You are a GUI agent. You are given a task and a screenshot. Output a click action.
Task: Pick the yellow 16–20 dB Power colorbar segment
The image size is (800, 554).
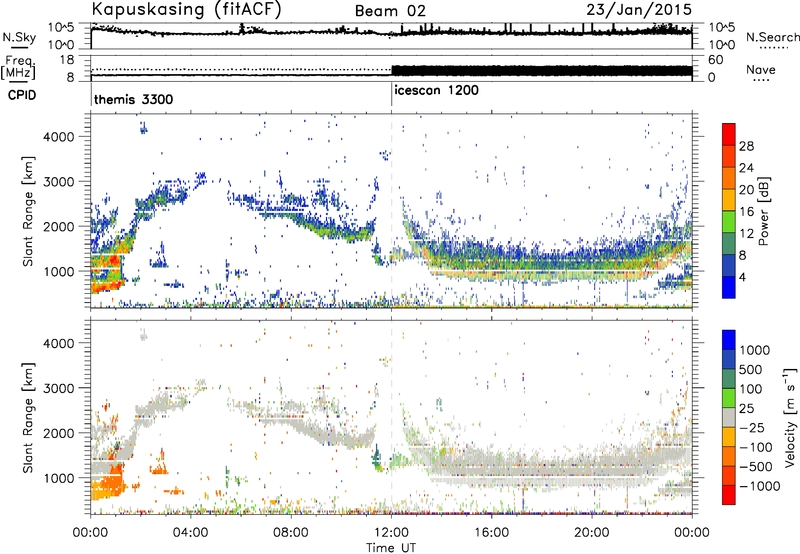click(729, 199)
